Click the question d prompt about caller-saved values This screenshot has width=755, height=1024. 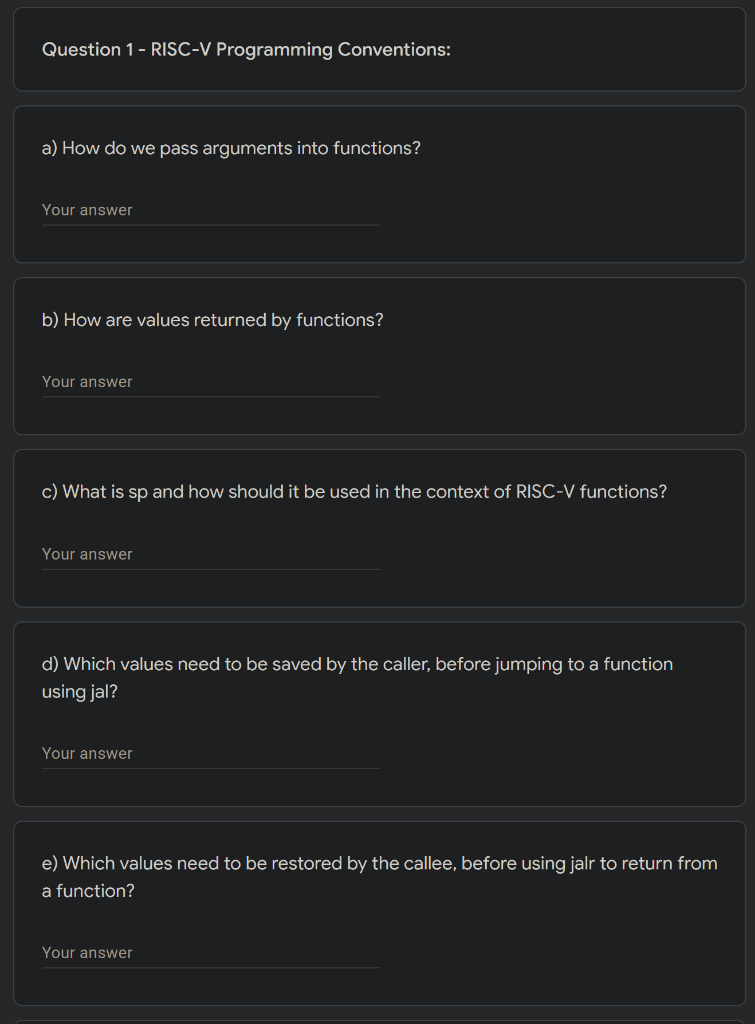[x=357, y=677]
